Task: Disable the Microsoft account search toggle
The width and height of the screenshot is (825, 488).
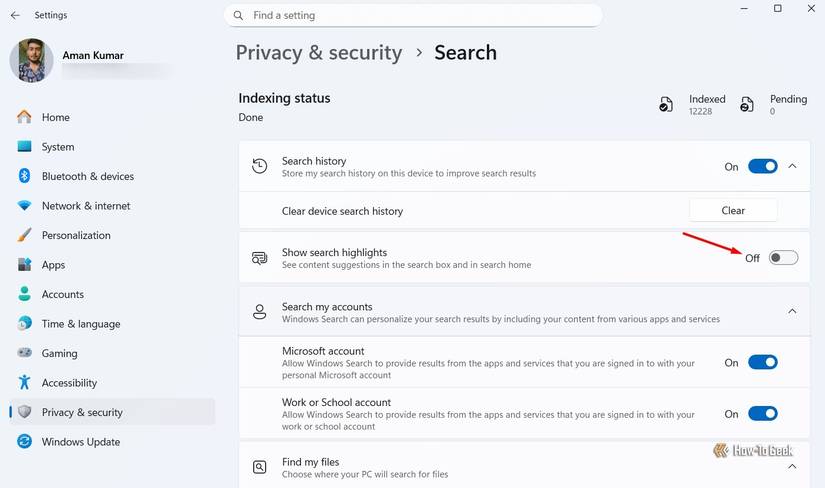Action: (762, 363)
